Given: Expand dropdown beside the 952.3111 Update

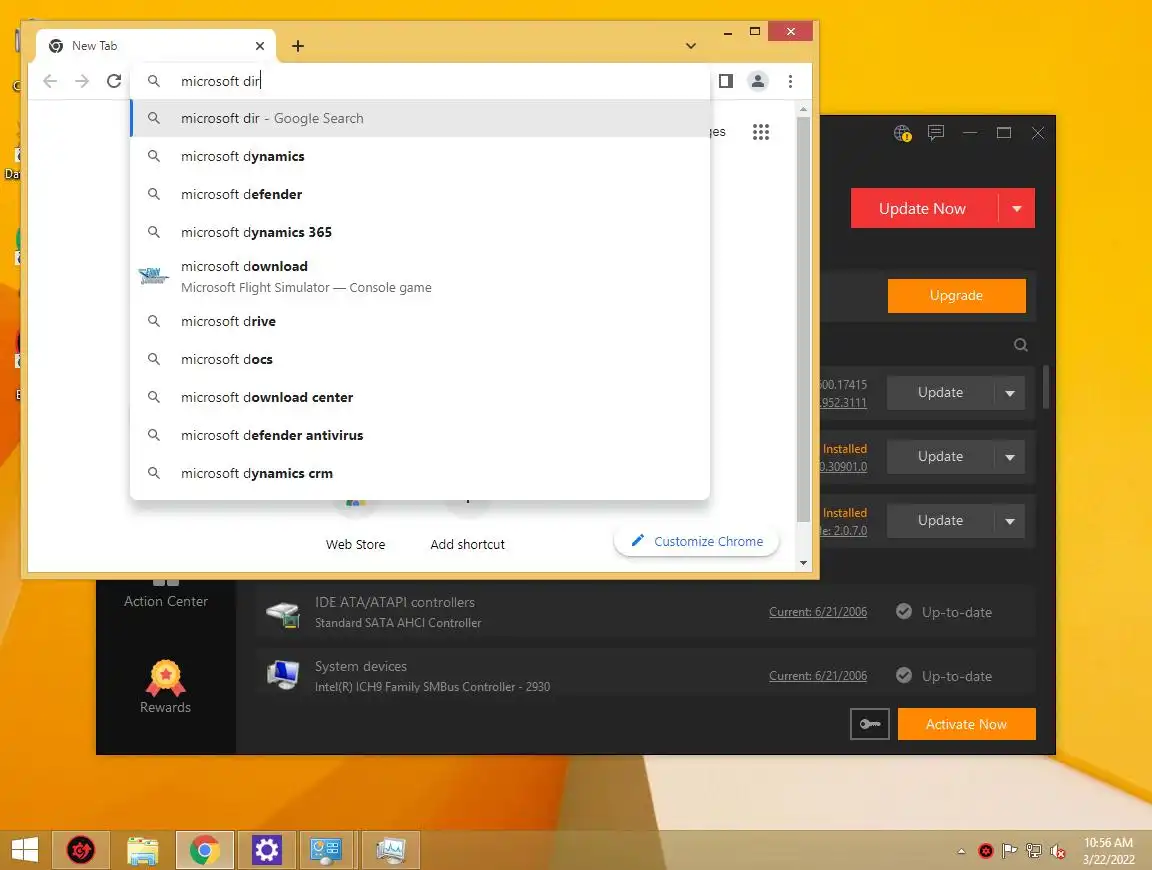Looking at the screenshot, I should coord(1010,393).
